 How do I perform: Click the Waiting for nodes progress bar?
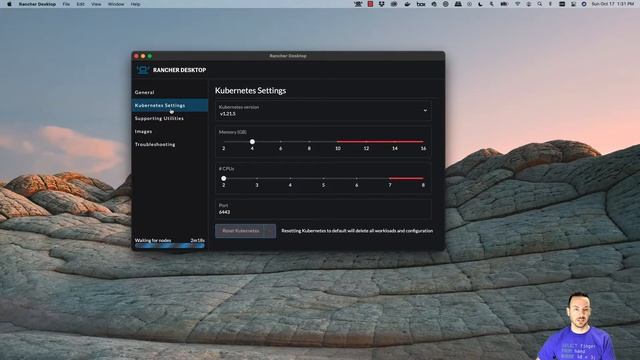[170, 246]
